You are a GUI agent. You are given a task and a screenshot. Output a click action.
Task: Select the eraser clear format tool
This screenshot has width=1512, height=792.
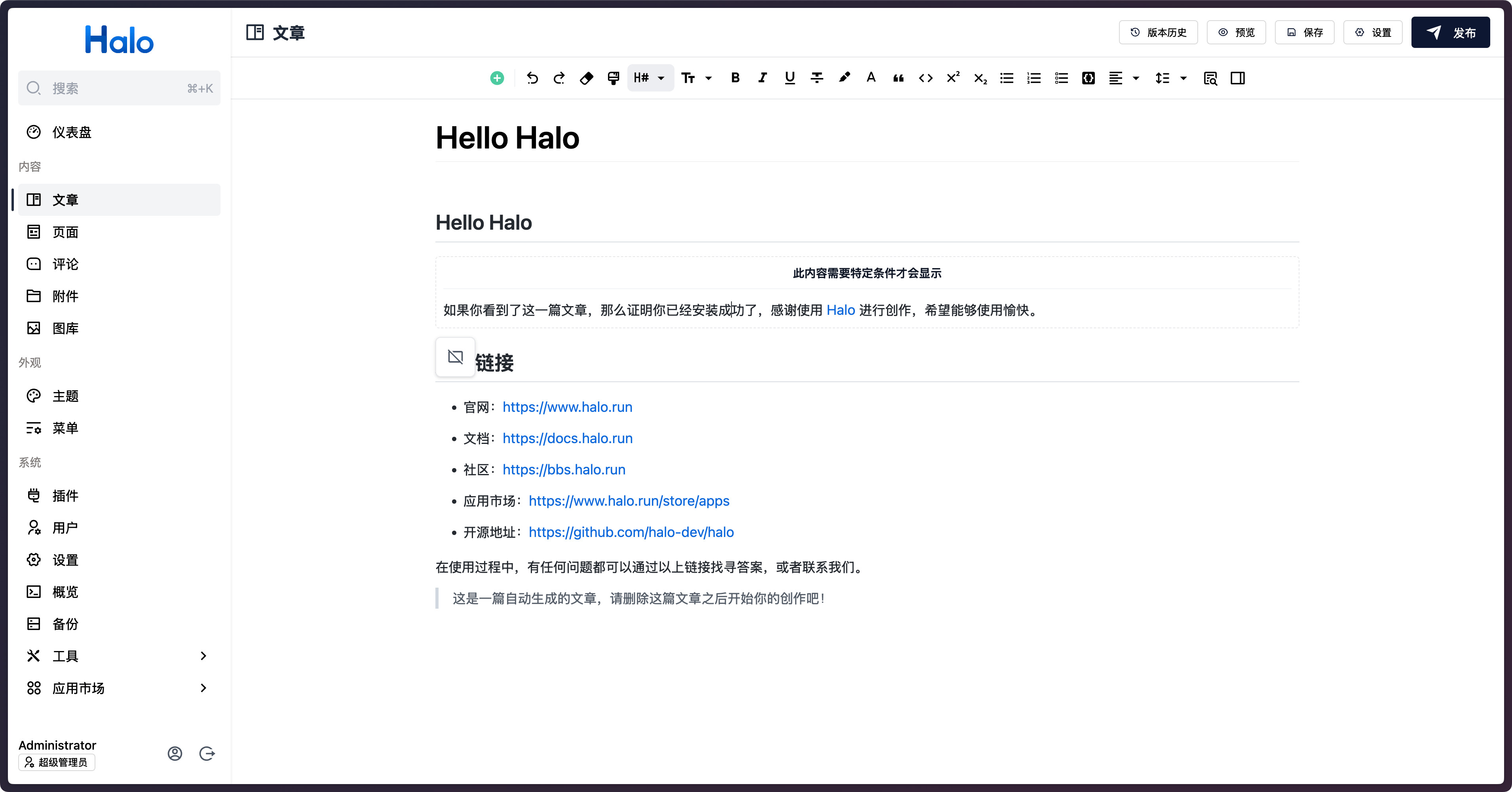586,78
